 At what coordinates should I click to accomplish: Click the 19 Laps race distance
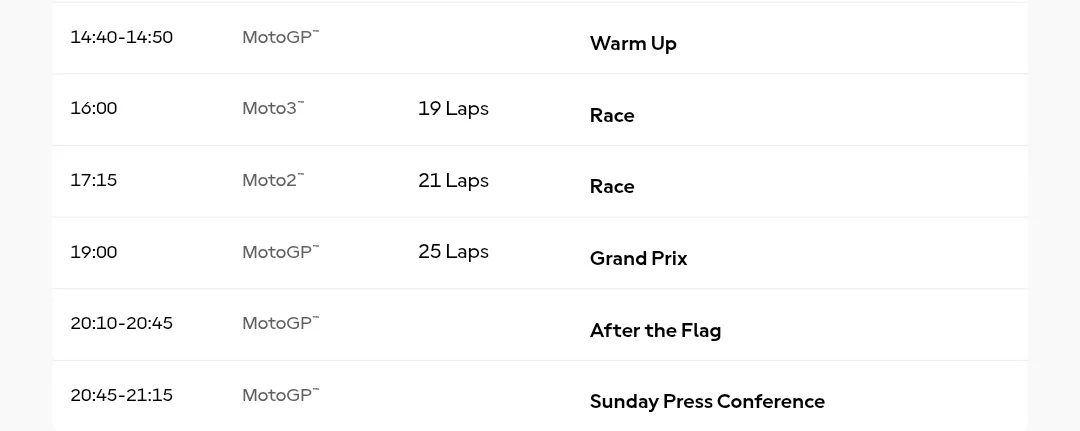coord(453,109)
